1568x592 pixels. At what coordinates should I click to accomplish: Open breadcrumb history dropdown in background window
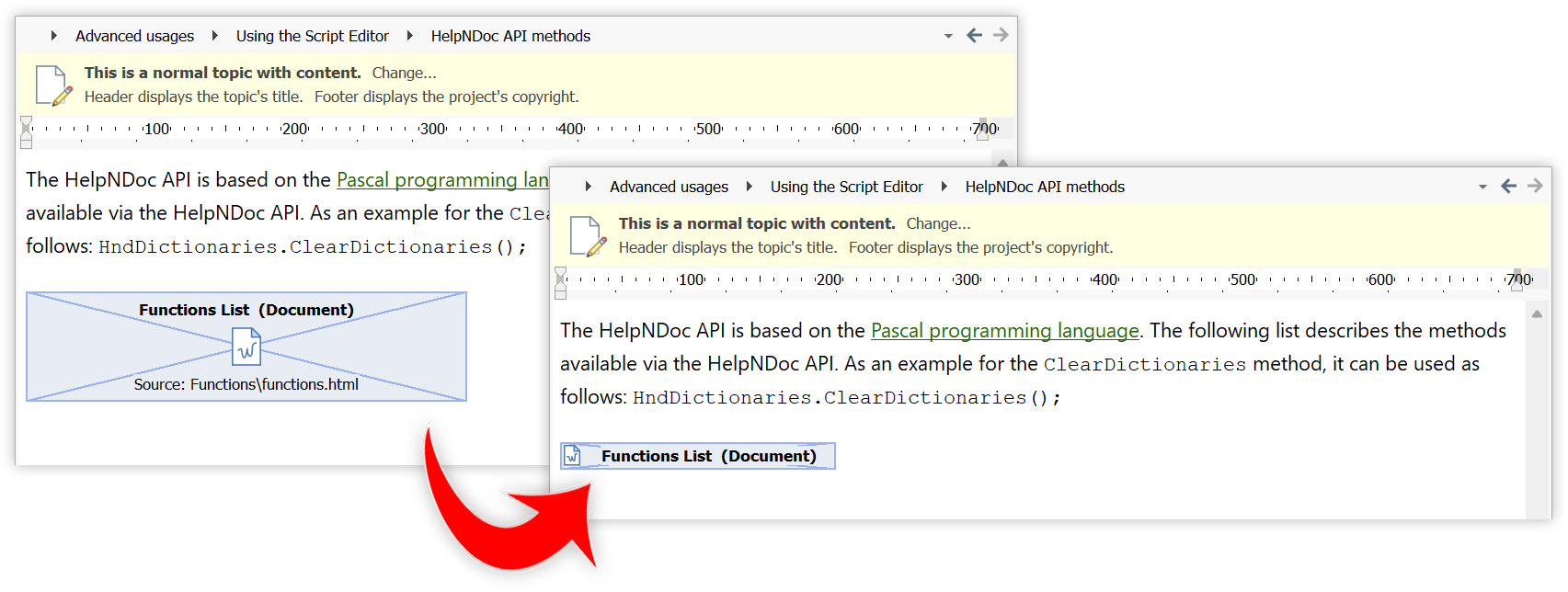coord(948,37)
